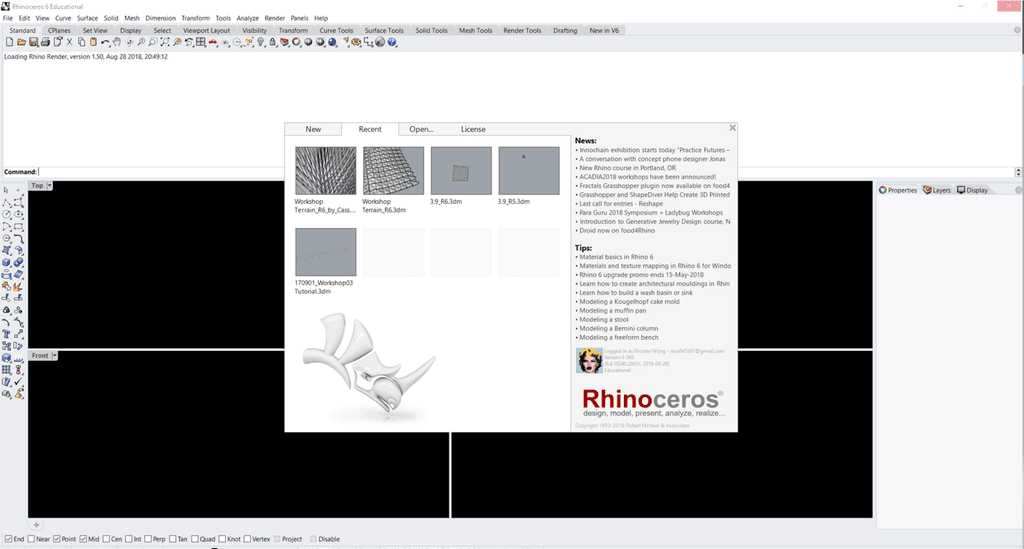This screenshot has width=1024, height=549.
Task: Click the Lock objects padlock icon
Action: (x=272, y=42)
